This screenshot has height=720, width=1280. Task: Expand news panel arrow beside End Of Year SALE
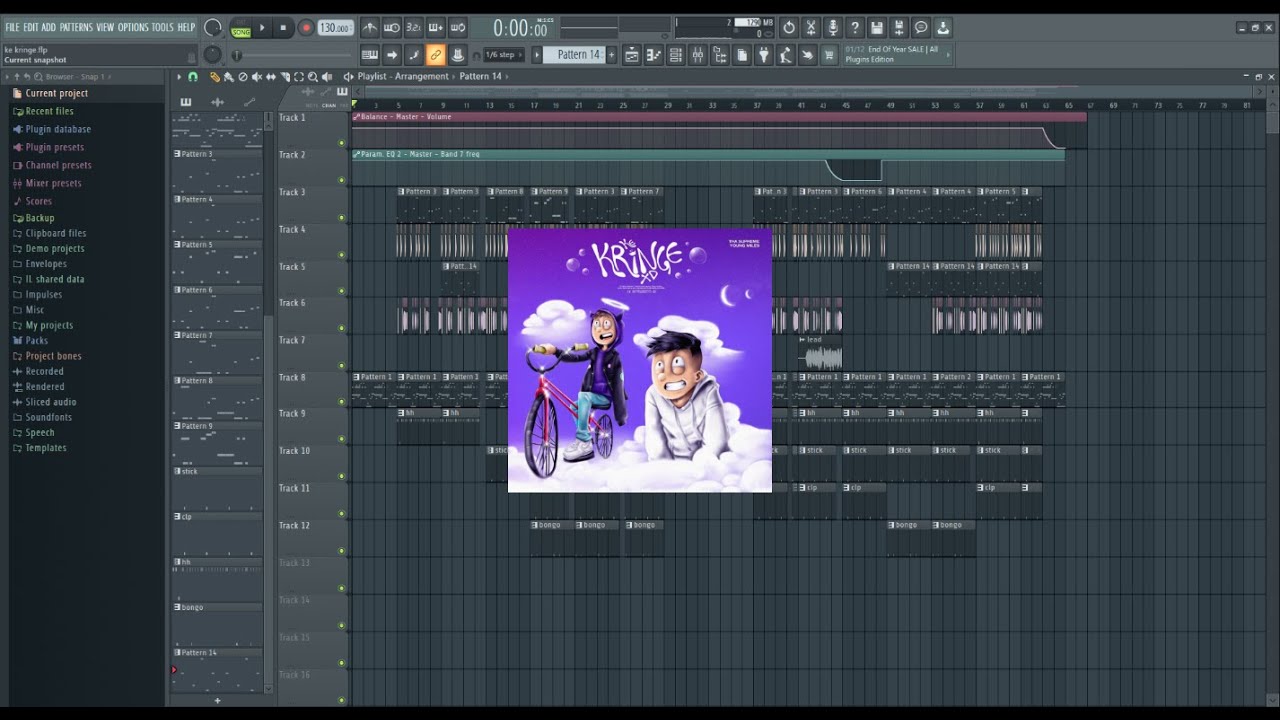[948, 55]
